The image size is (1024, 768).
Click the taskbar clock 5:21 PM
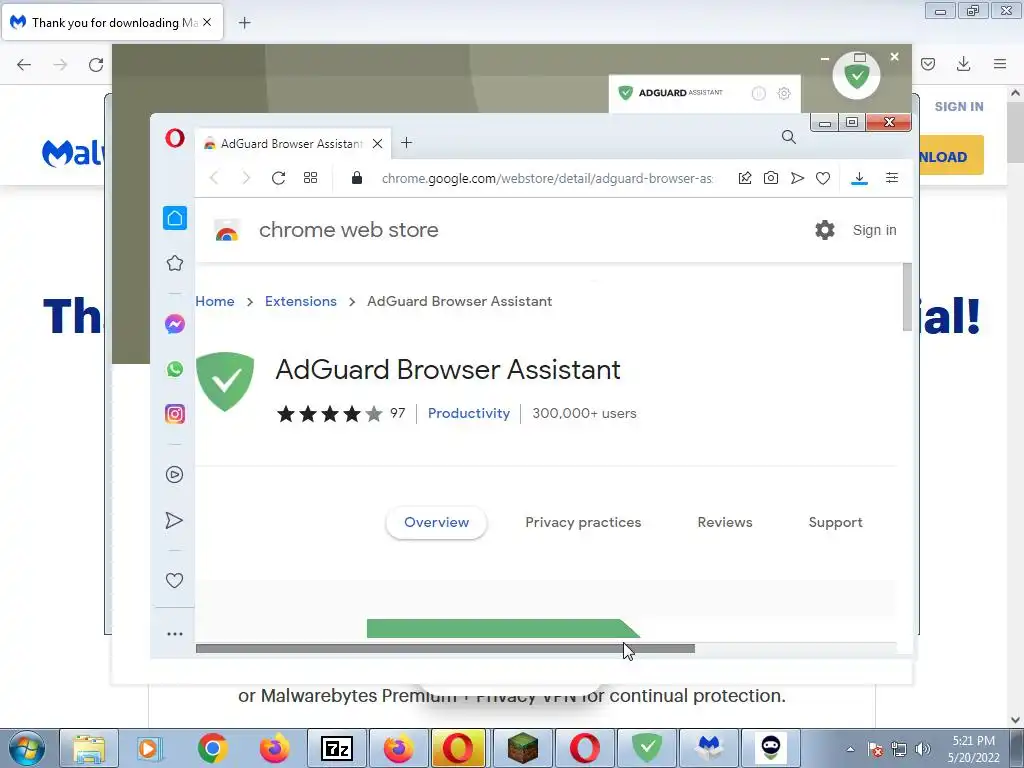point(973,741)
